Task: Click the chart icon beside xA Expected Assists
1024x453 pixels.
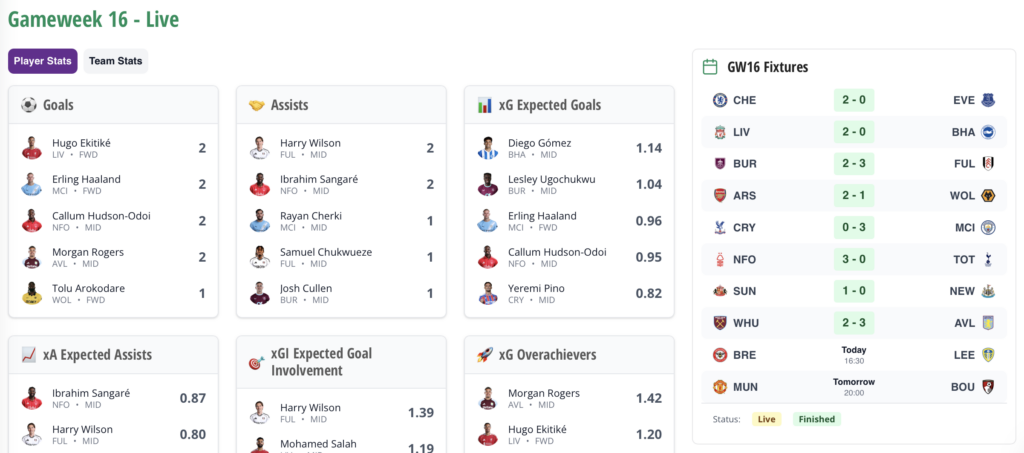Action: [x=28, y=355]
